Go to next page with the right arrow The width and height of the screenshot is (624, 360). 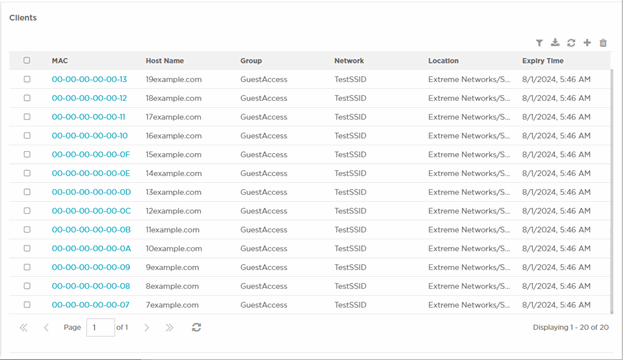146,328
